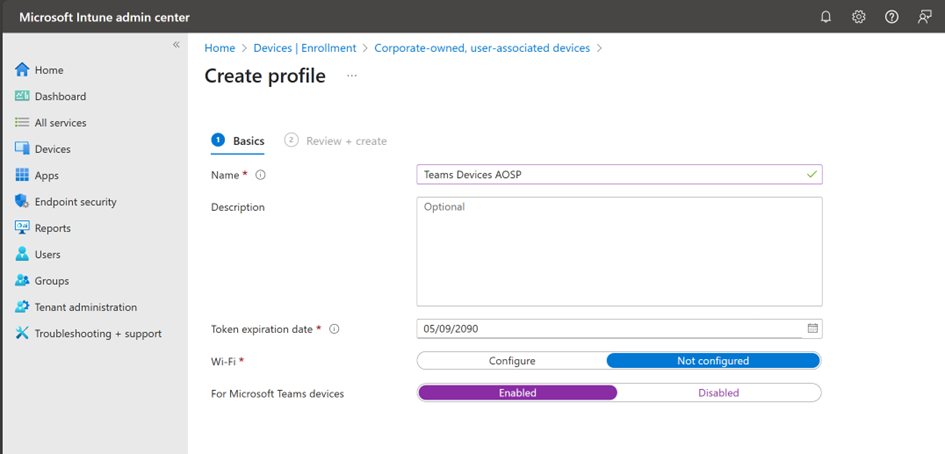Open the notifications bell icon

pyautogui.click(x=826, y=17)
